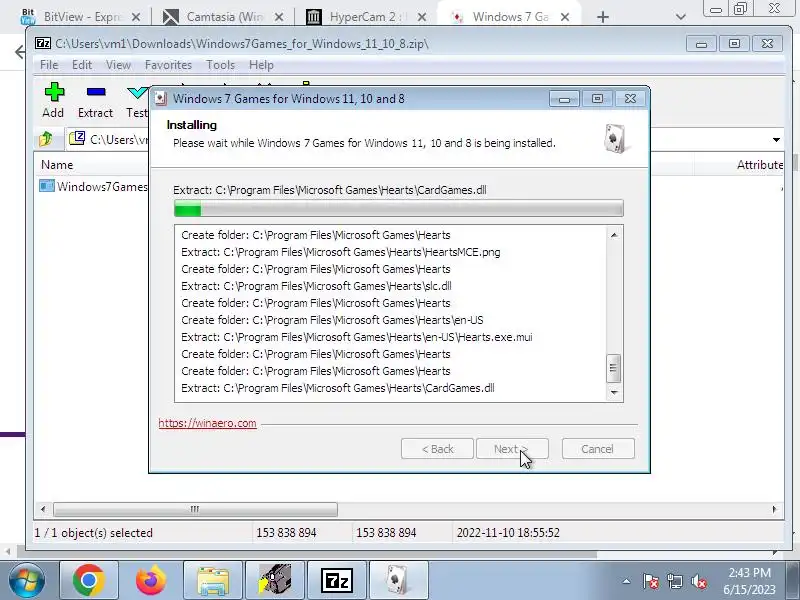800x600 pixels.
Task: Click the HeartsMCE.png extract log line
Action: pos(341,252)
